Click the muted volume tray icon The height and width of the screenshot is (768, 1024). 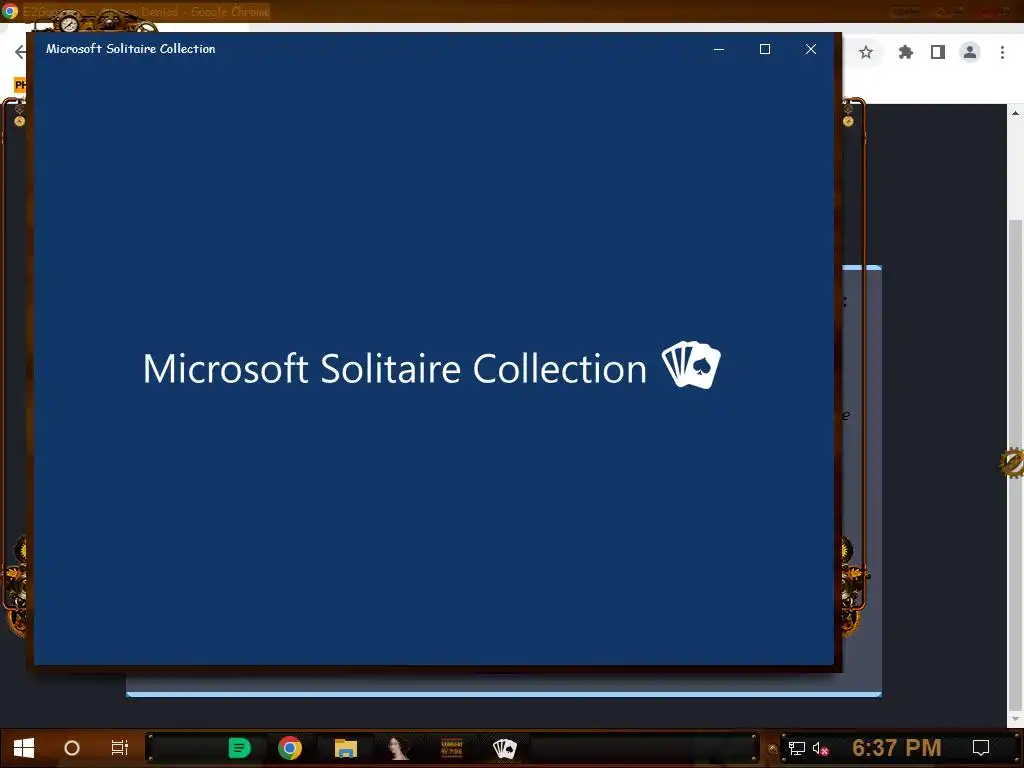click(x=821, y=748)
